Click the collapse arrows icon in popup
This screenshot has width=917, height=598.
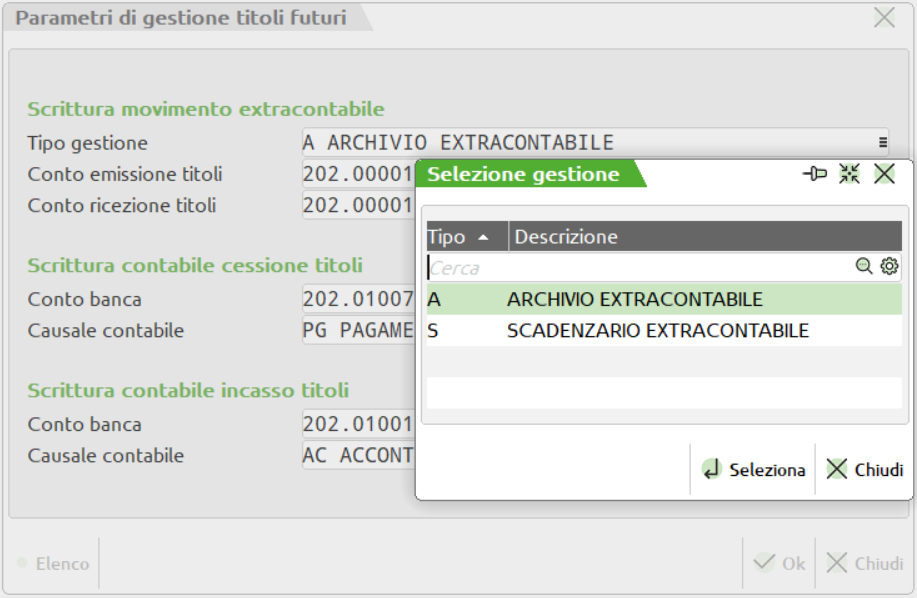click(850, 174)
